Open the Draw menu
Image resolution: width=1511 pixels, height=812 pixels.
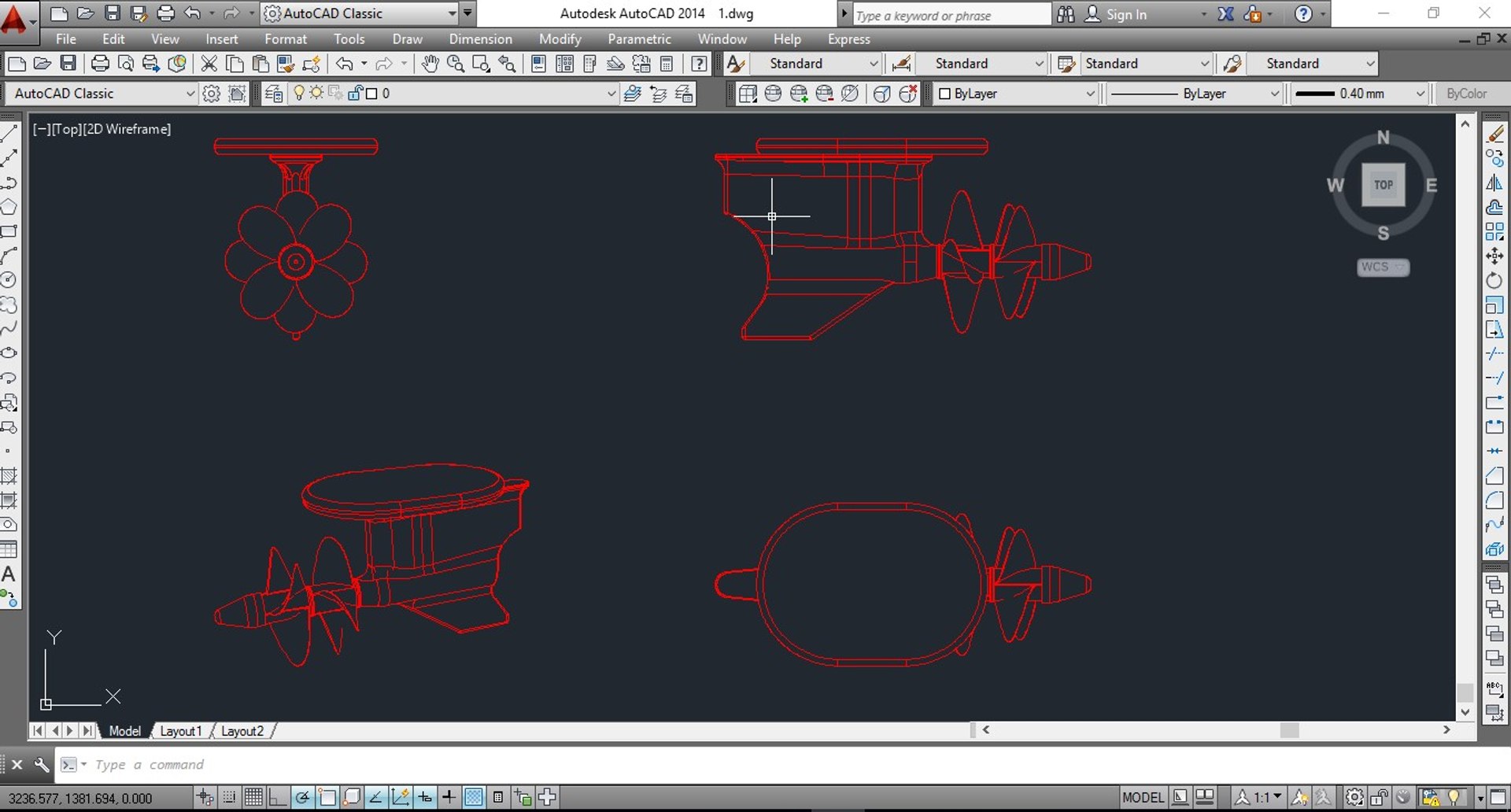coord(407,39)
